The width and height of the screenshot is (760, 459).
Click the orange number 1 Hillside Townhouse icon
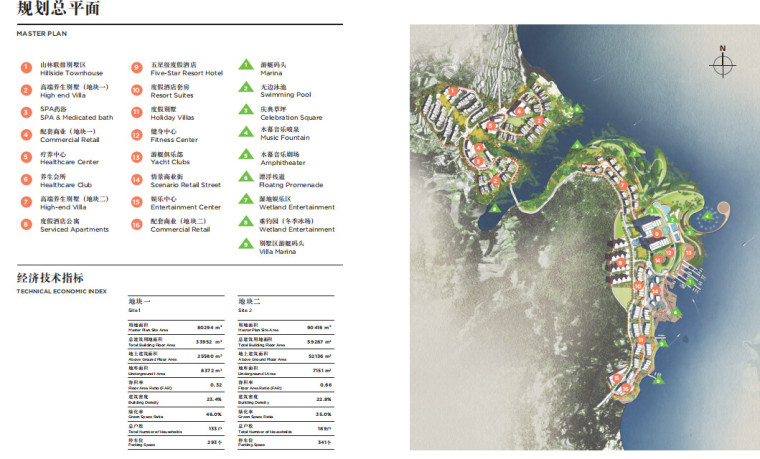pyautogui.click(x=26, y=68)
